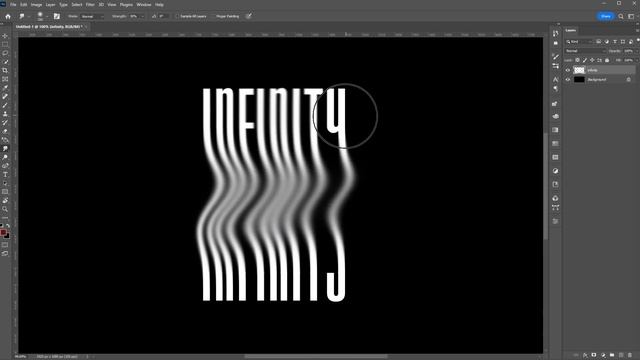Create a new layer icon
Viewport: 640px width, 360px height.
[x=621, y=355]
